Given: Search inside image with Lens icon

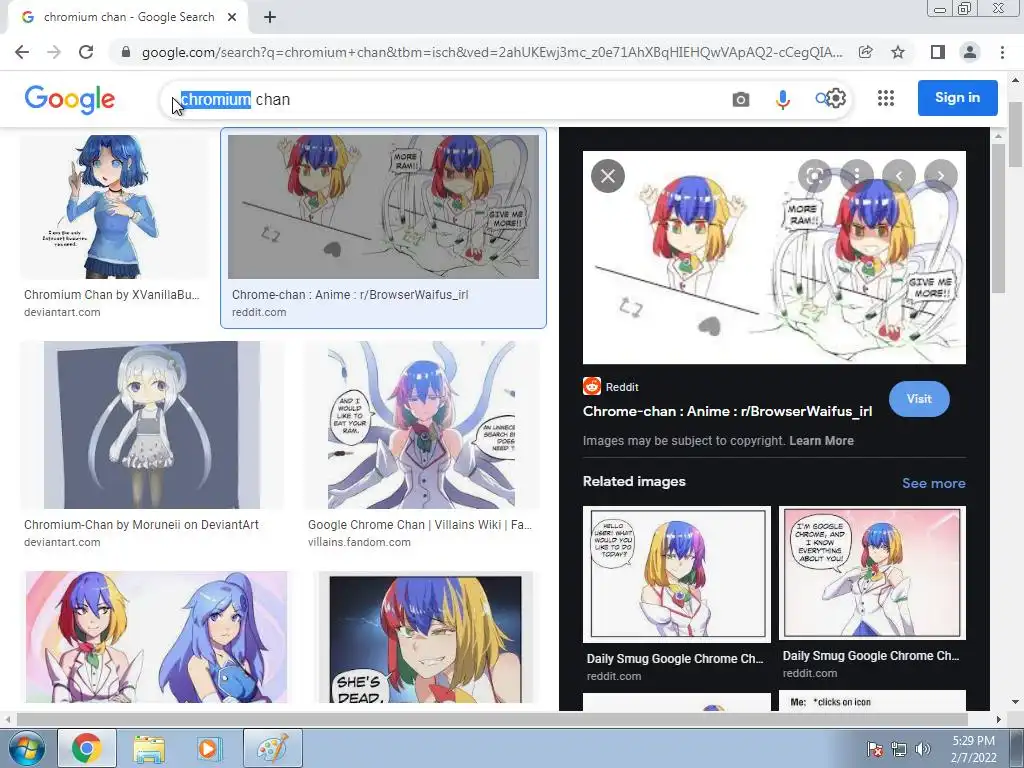Looking at the screenshot, I should coord(814,176).
